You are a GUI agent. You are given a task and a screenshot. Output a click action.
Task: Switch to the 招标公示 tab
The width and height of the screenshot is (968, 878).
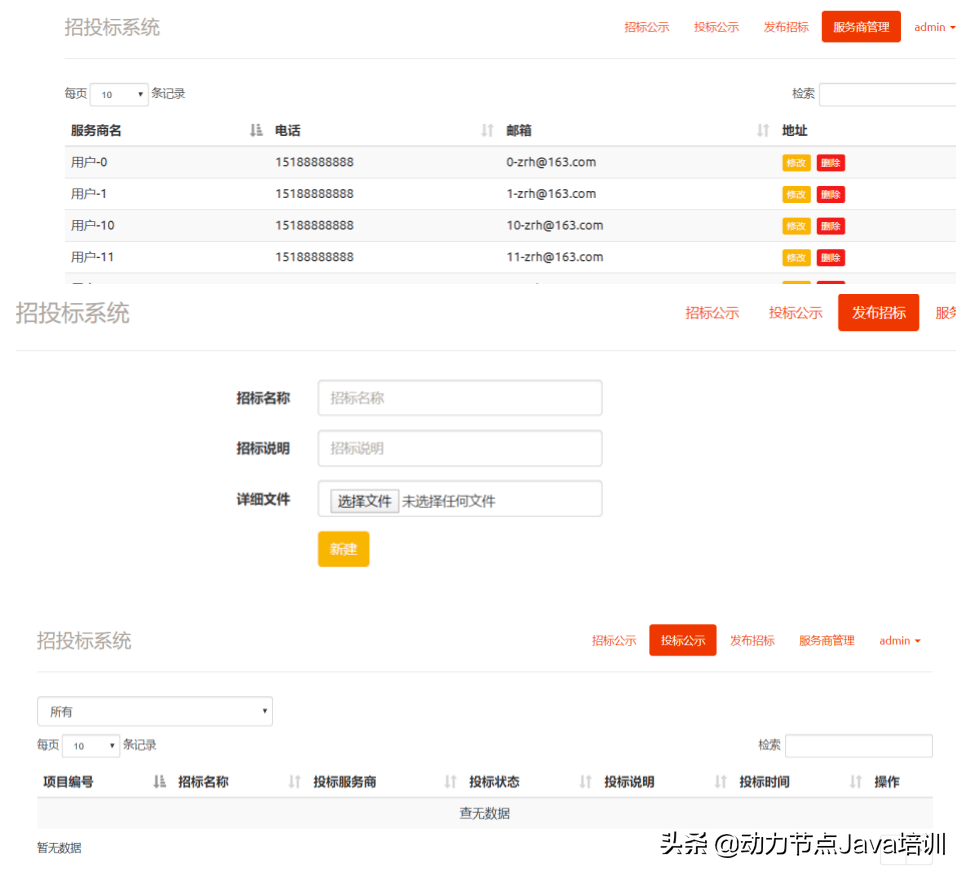click(x=647, y=27)
